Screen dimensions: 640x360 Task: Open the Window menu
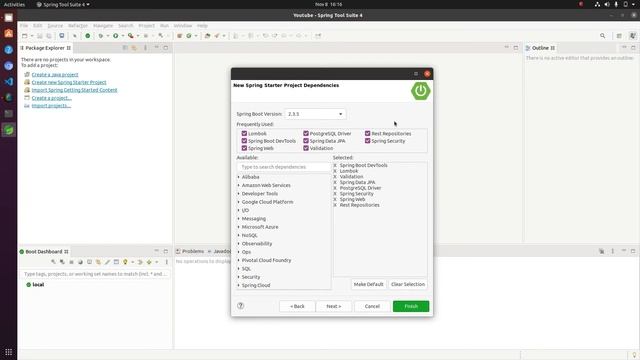pyautogui.click(x=183, y=26)
